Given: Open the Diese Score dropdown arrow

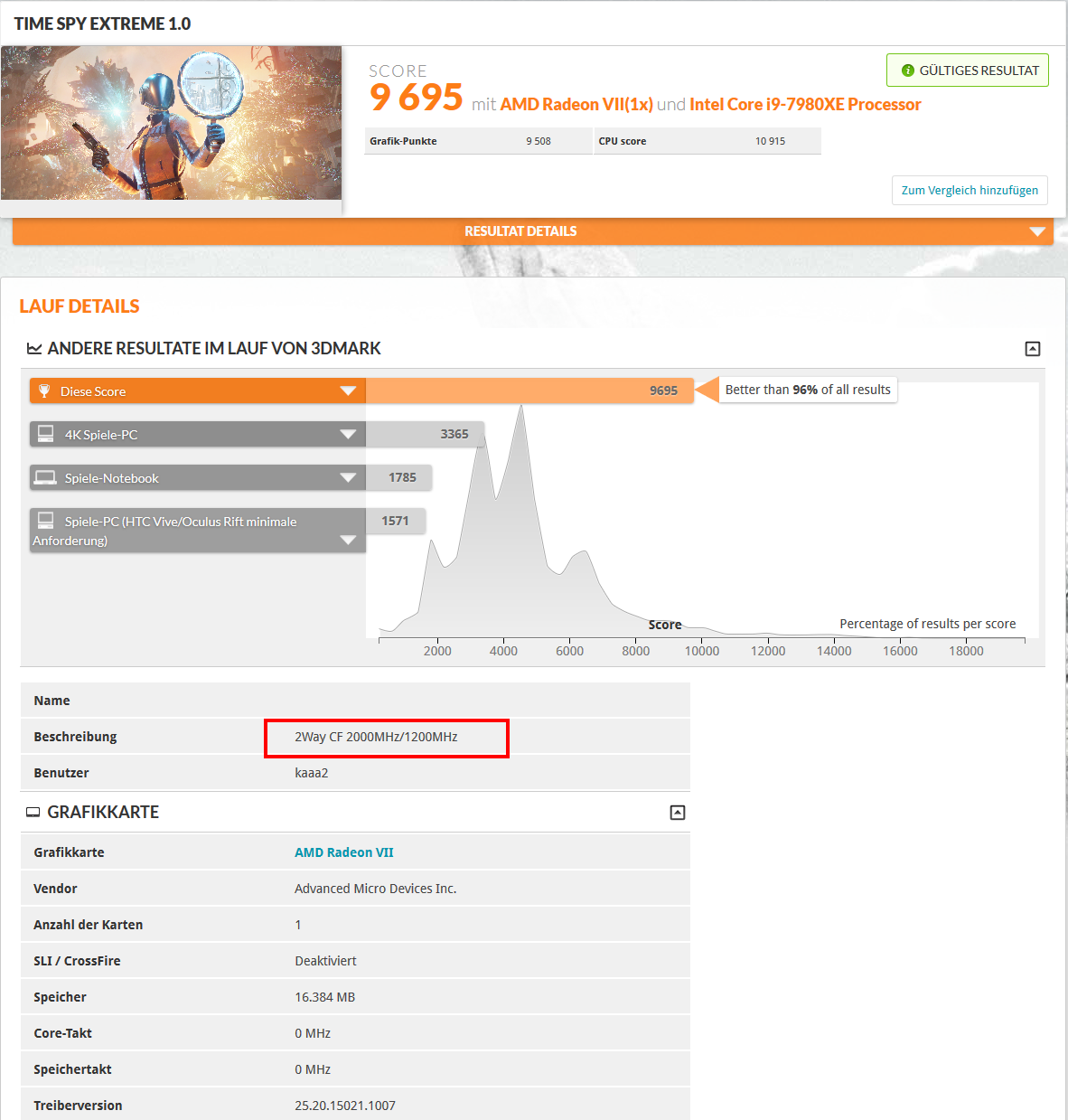Looking at the screenshot, I should tap(348, 391).
